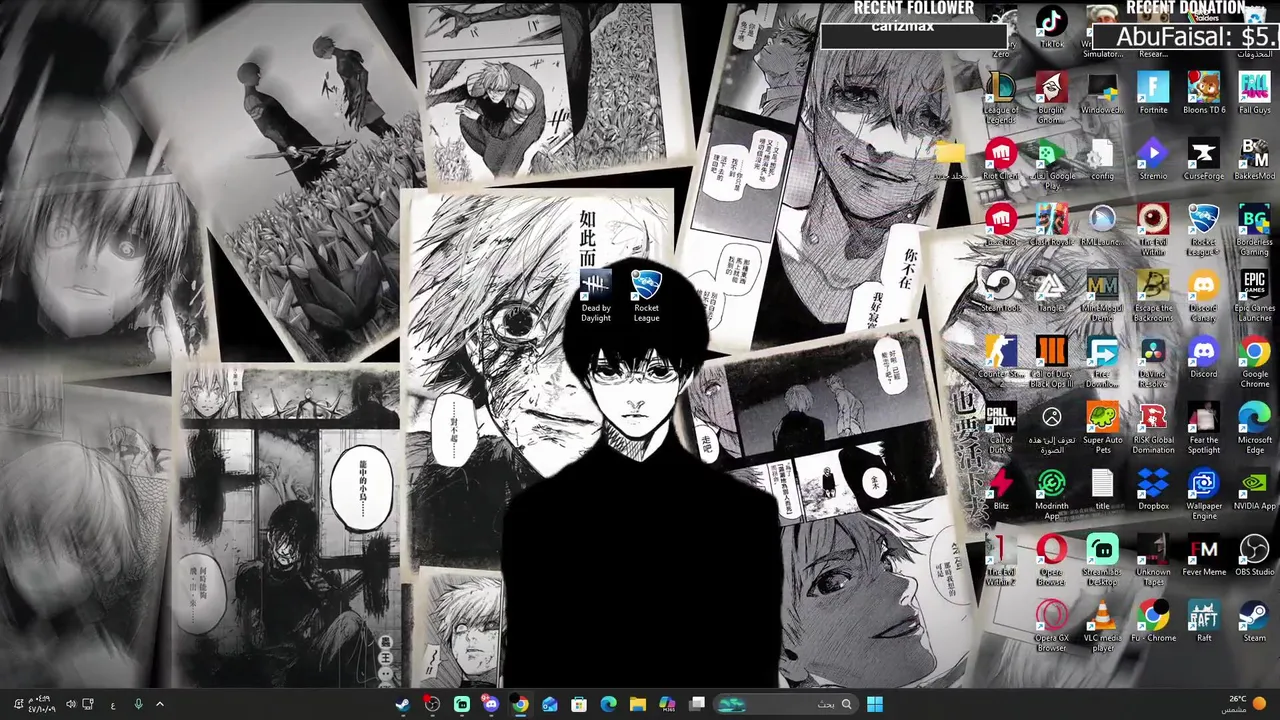Screen dimensions: 1280x720
Task: Switch to Chrome in the taskbar
Action: tap(520, 704)
